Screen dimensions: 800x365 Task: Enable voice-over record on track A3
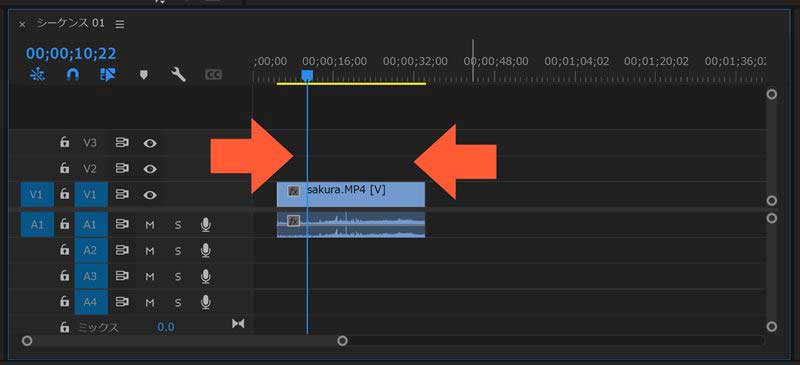[206, 276]
